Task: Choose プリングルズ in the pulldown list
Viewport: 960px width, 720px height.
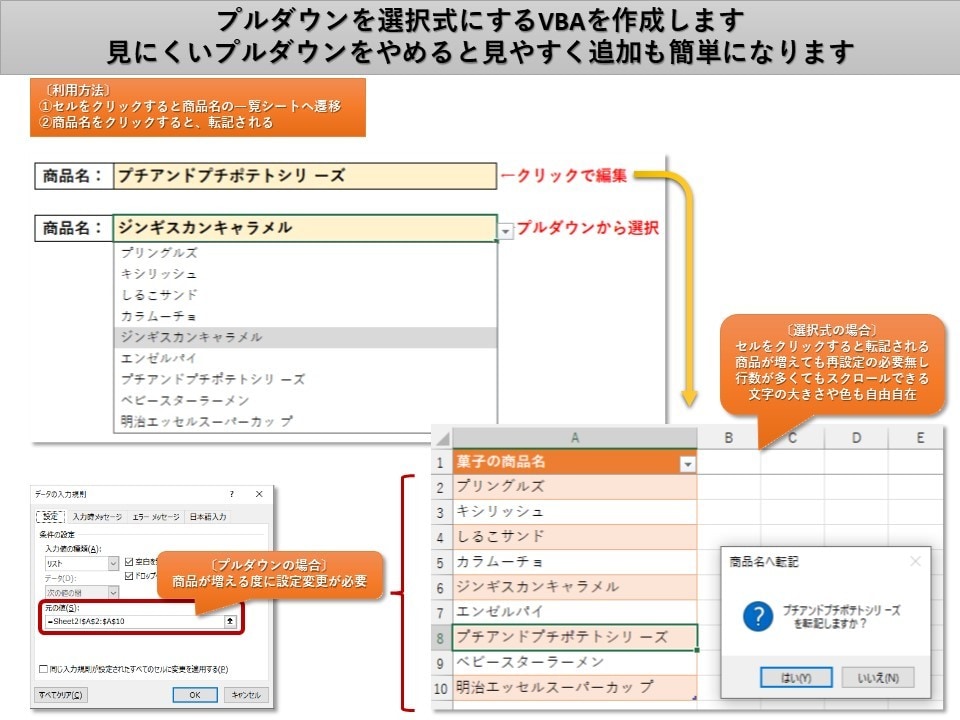Action: 305,253
